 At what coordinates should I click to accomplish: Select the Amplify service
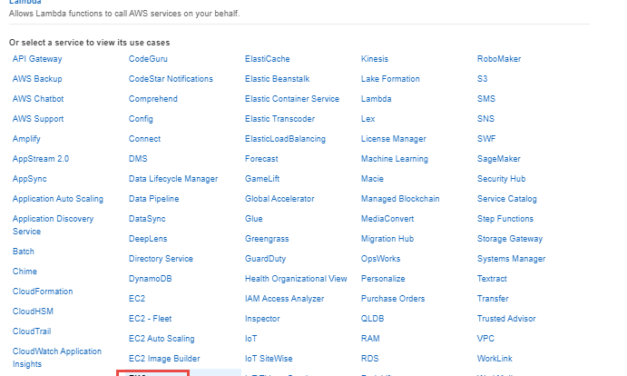point(26,139)
